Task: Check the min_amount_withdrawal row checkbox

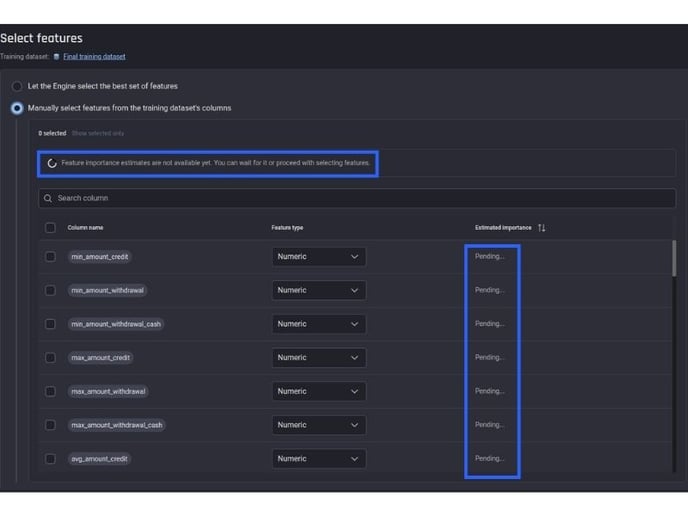Action: coord(50,290)
